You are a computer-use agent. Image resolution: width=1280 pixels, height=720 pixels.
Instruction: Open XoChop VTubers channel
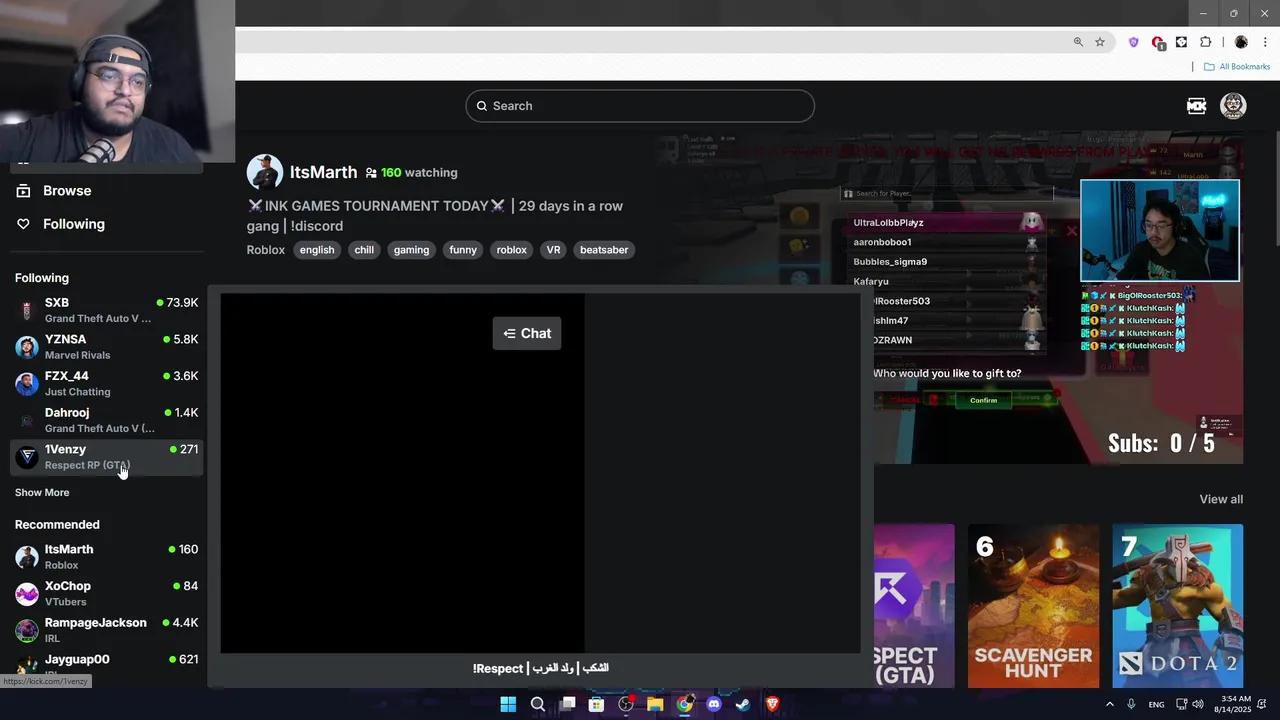(107, 593)
